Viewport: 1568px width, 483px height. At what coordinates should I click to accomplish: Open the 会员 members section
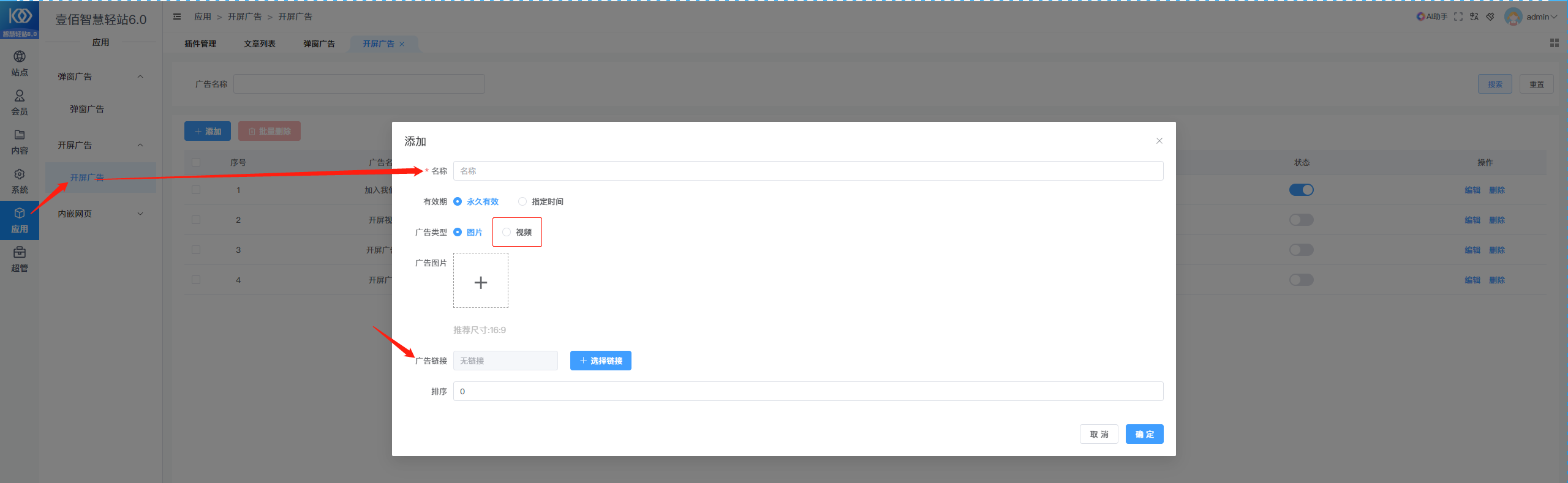20,103
